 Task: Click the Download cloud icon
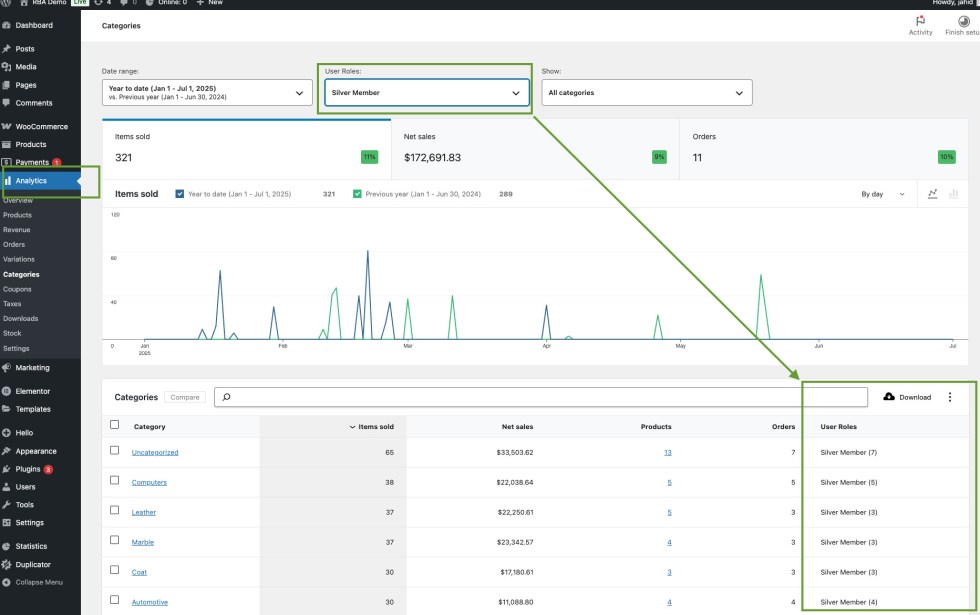coord(889,397)
